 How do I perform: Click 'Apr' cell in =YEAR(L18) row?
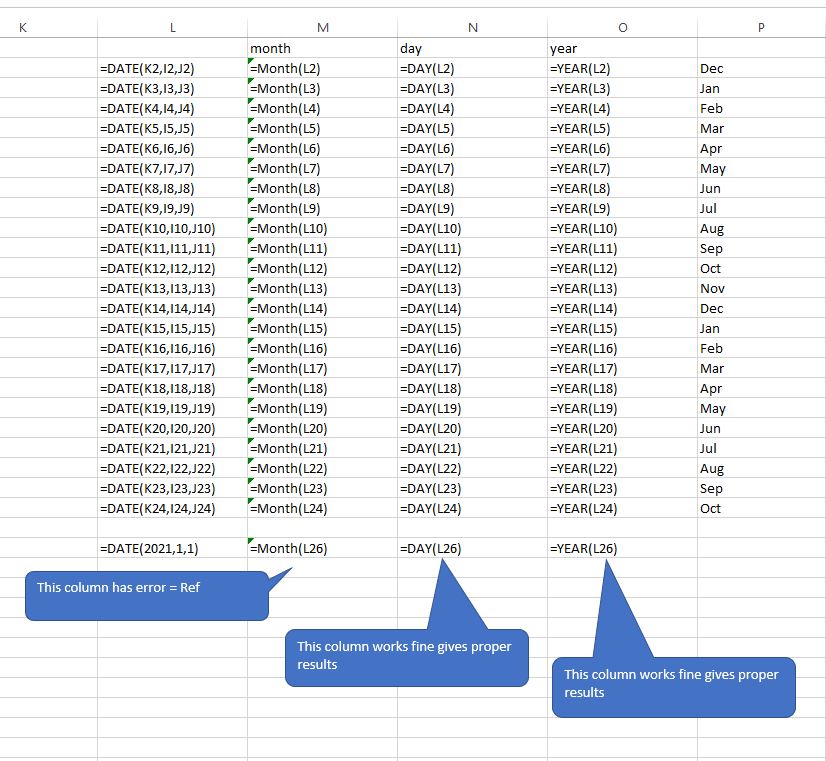coord(761,389)
